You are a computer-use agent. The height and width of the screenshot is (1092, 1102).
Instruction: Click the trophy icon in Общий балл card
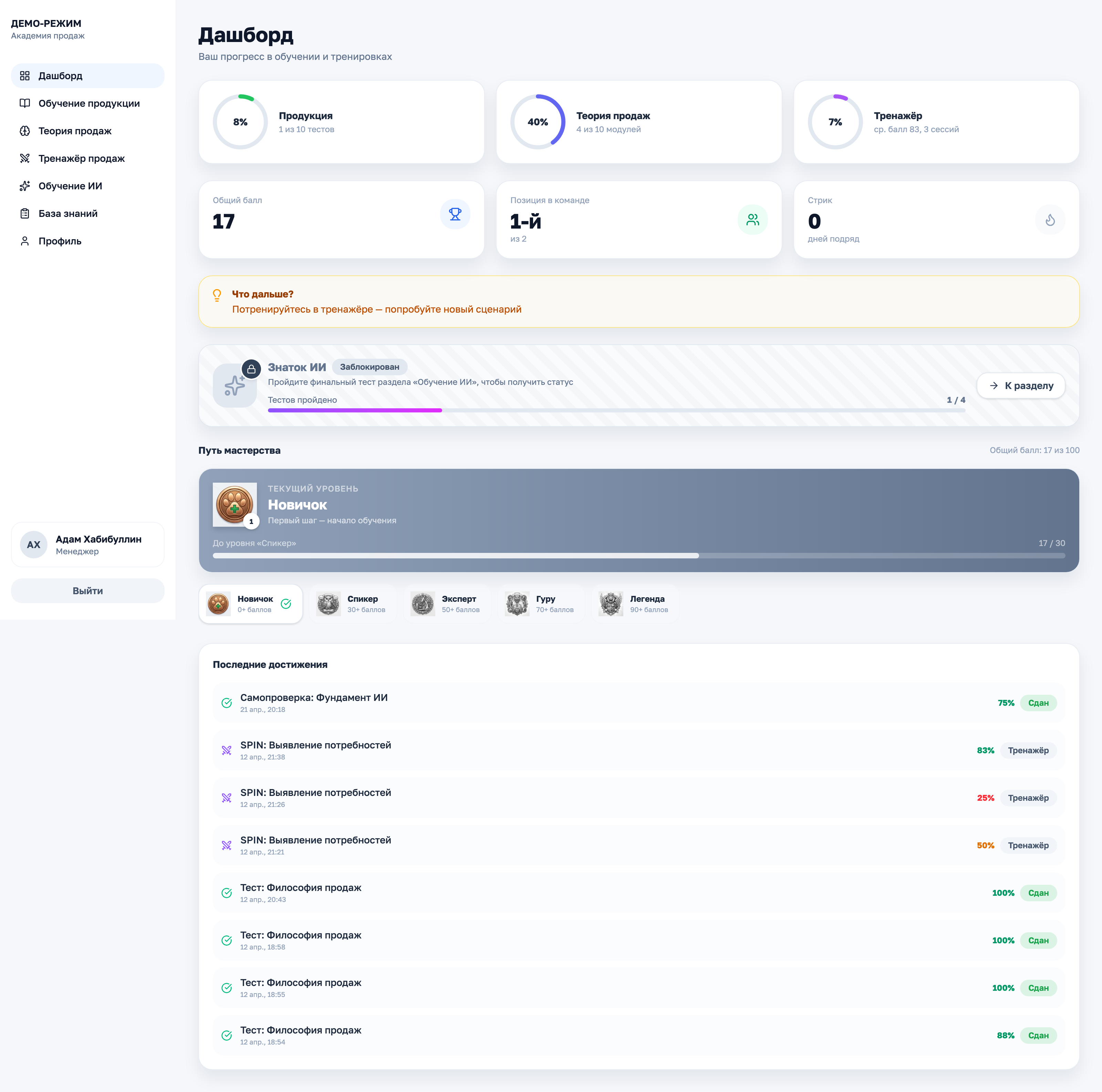[x=455, y=214]
